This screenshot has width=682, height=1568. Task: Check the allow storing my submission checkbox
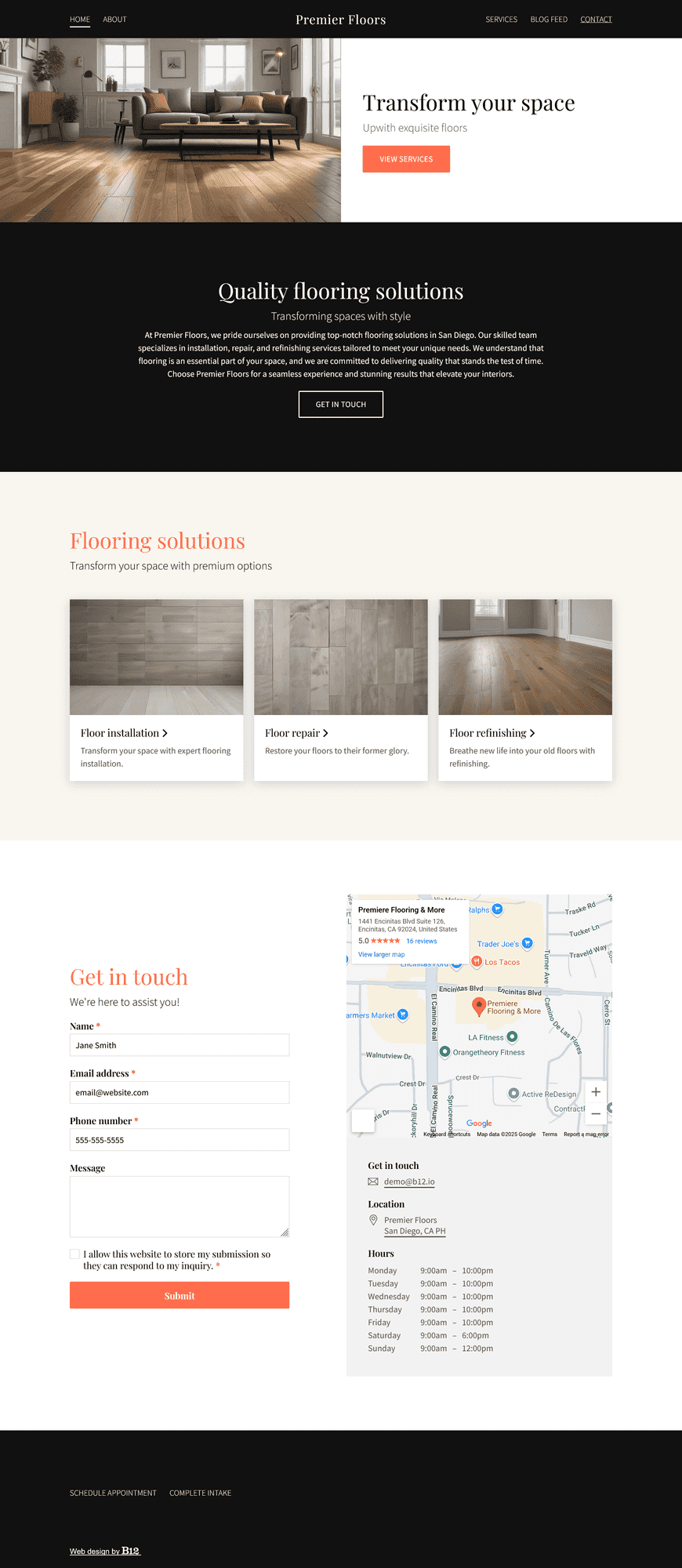coord(74,1254)
